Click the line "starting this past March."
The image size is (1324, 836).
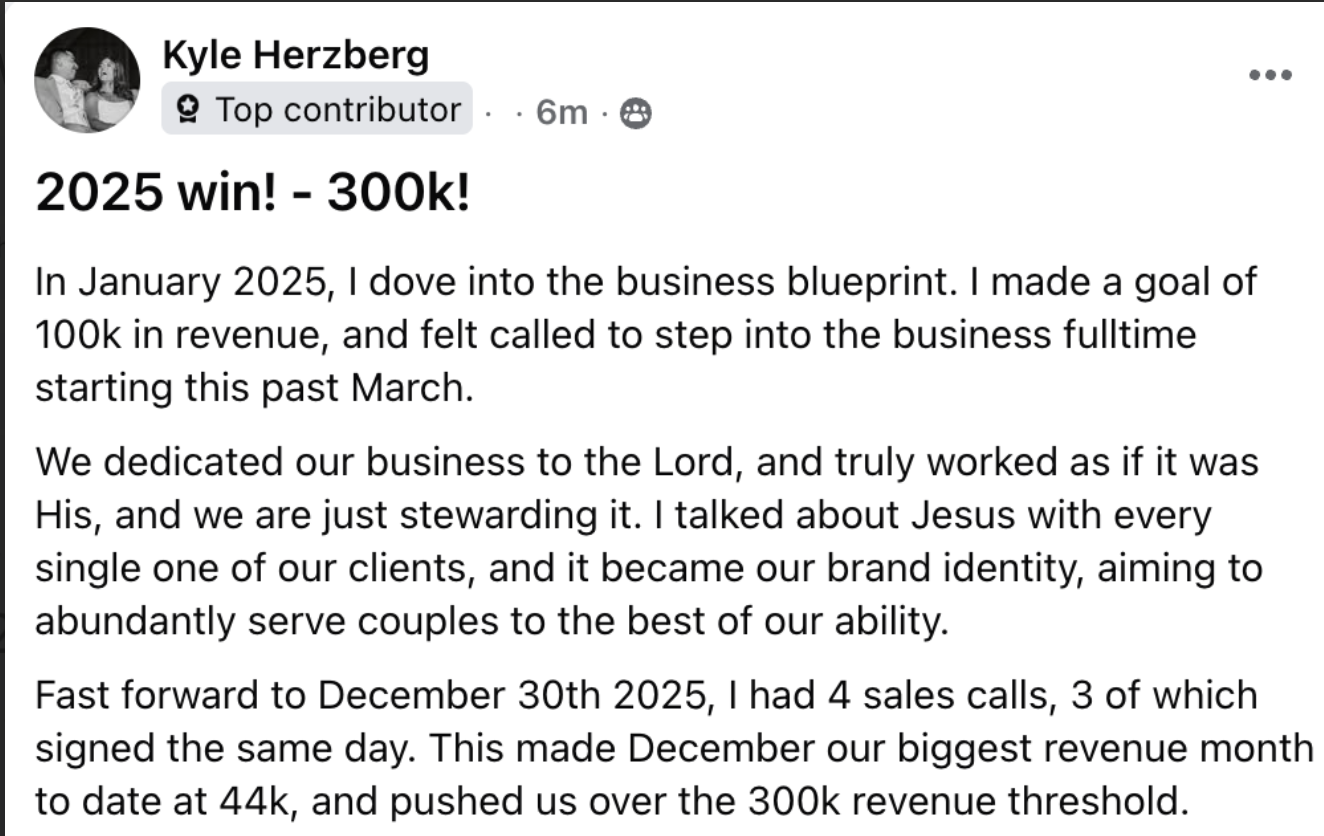point(254,386)
